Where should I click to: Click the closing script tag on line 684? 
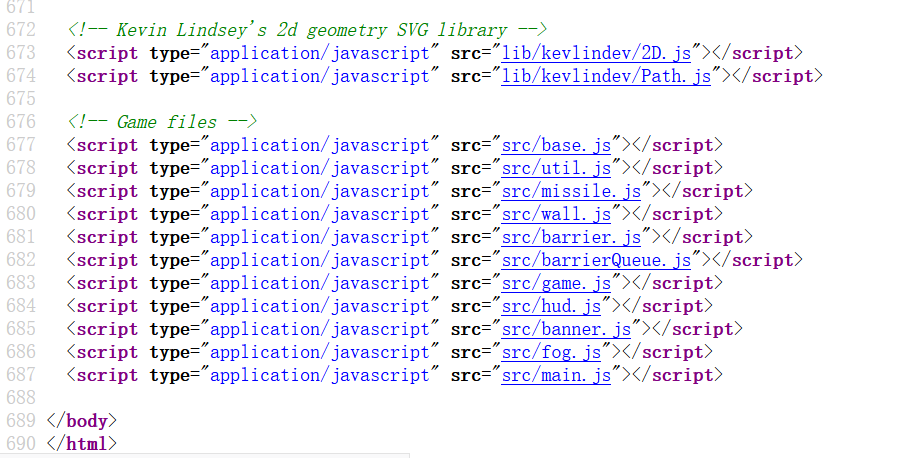tap(667, 306)
